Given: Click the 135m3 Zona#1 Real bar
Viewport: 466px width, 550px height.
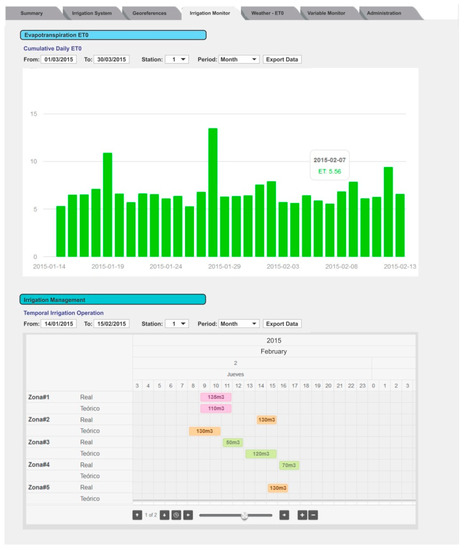Looking at the screenshot, I should coord(216,397).
